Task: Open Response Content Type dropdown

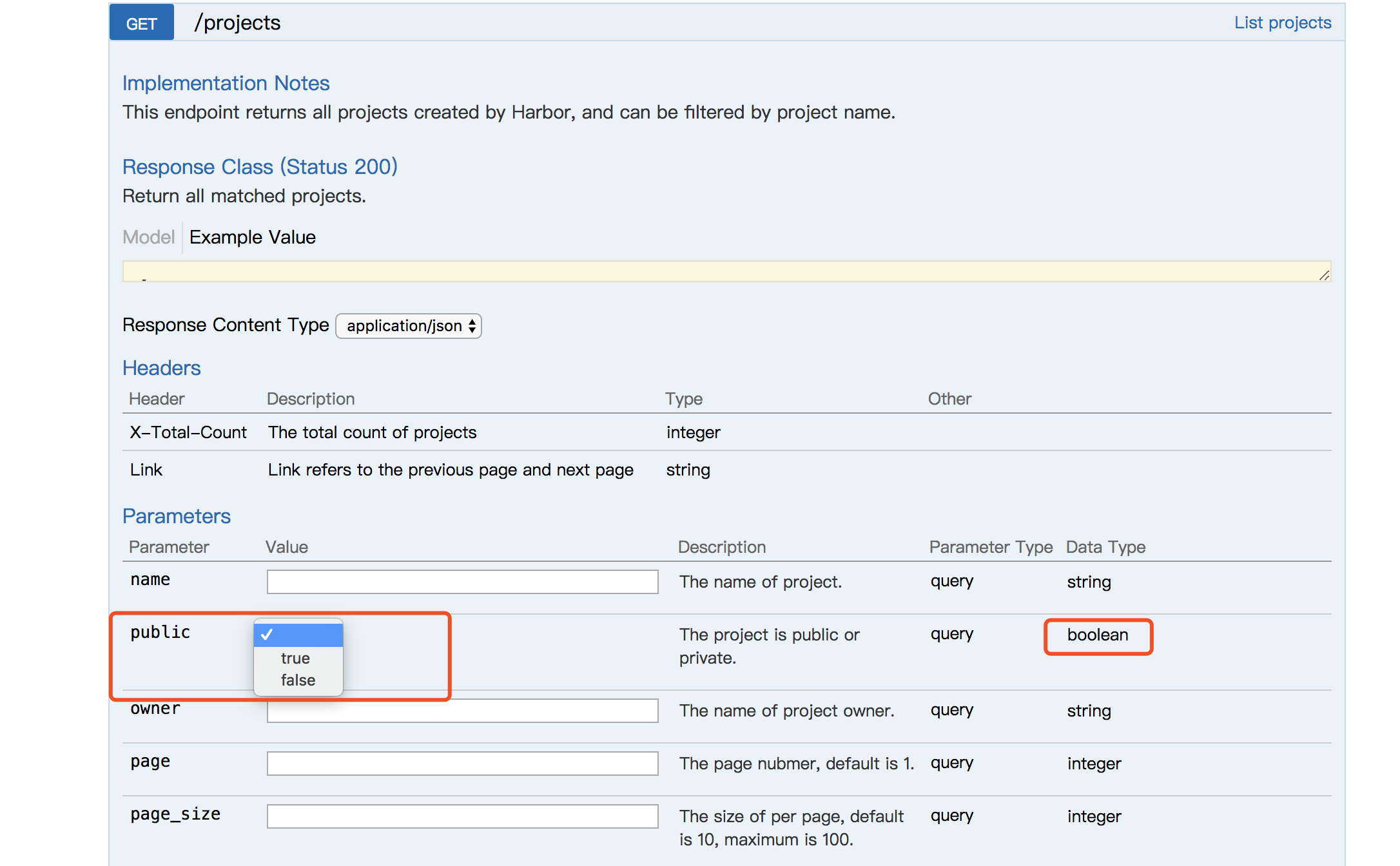Action: pos(409,326)
